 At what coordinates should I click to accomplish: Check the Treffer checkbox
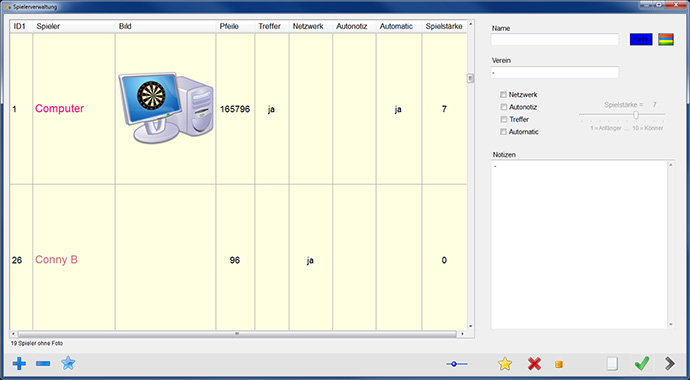[x=503, y=119]
